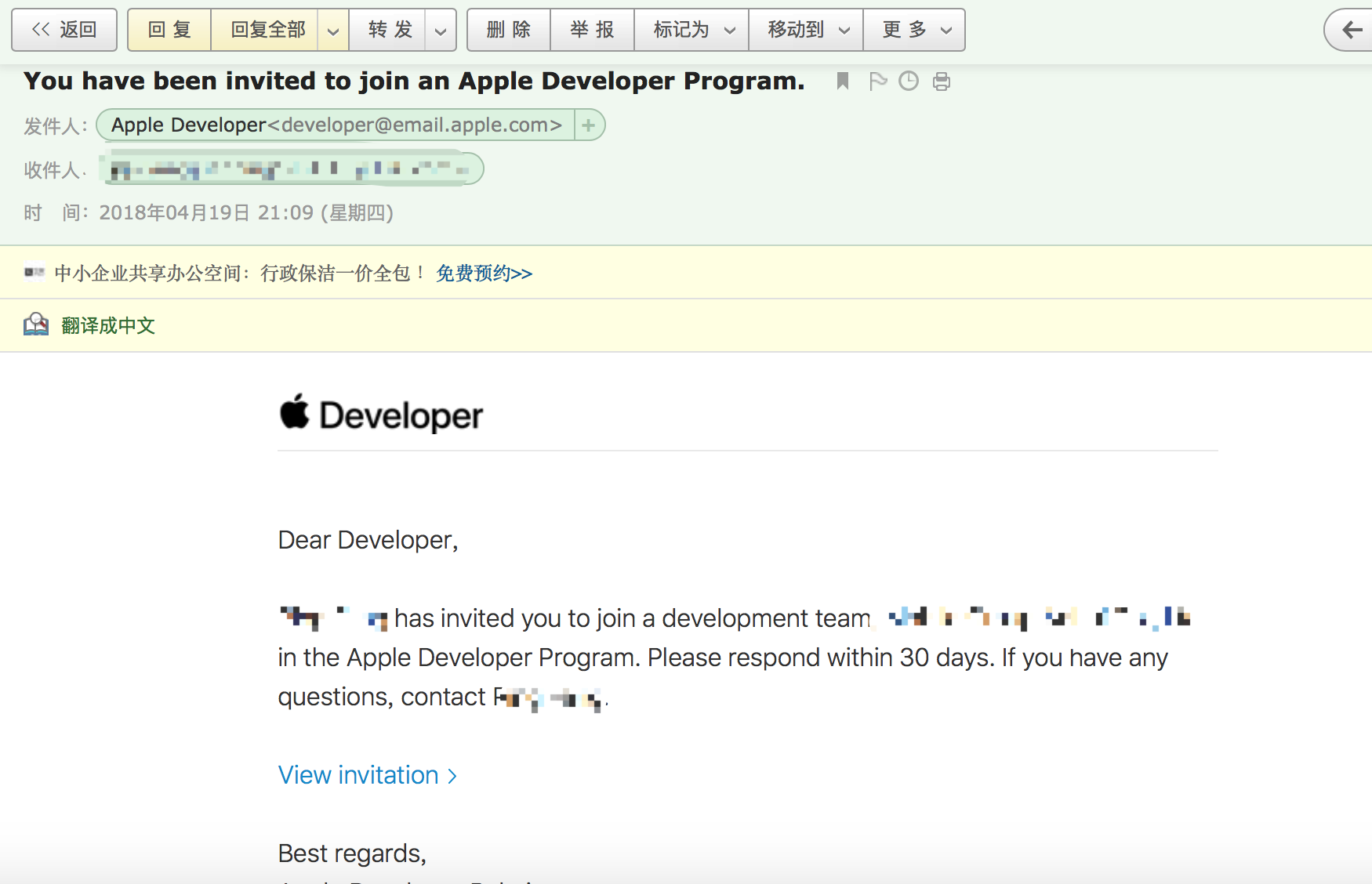Click the bookmark icon beside the subject

(843, 81)
